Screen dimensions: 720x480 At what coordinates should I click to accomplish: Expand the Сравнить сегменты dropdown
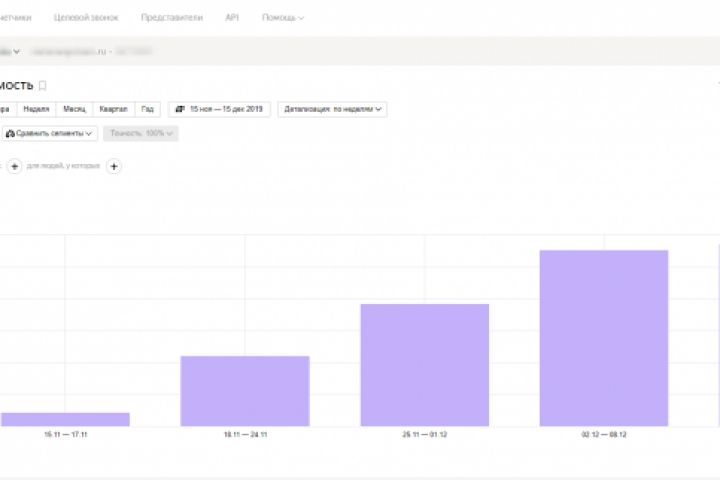(x=49, y=134)
